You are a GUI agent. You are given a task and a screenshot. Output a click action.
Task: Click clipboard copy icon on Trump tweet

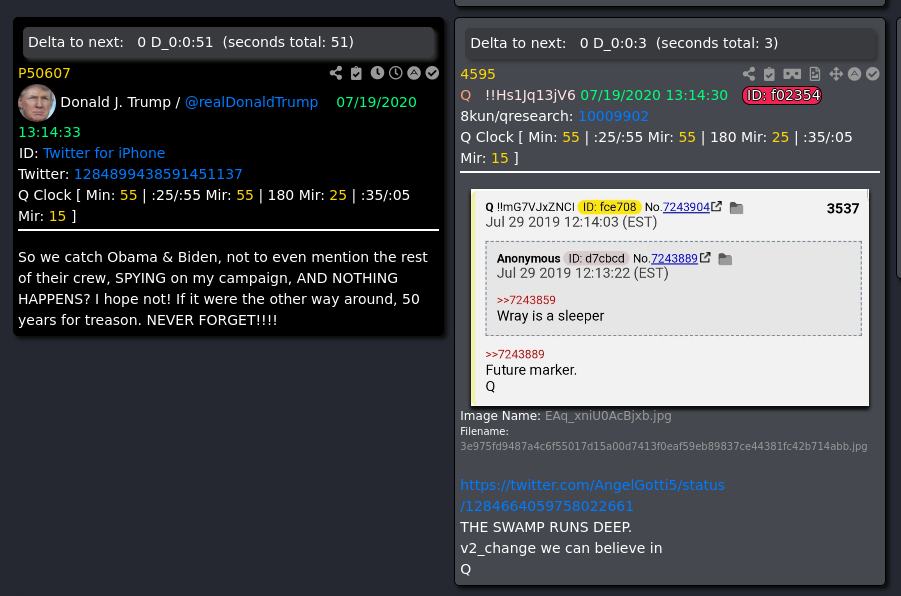coord(356,73)
